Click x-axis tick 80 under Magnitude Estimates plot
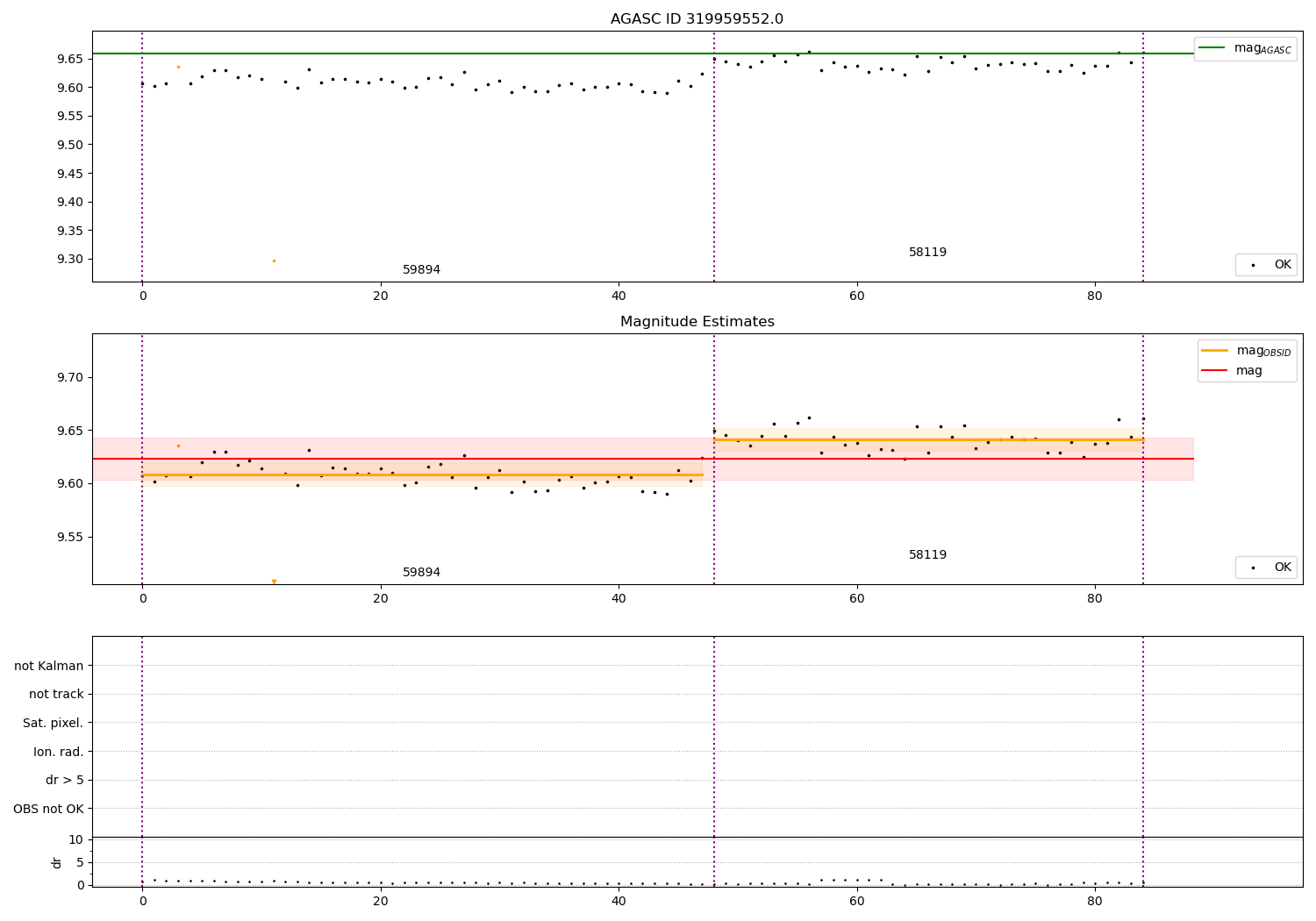 tap(1095, 599)
